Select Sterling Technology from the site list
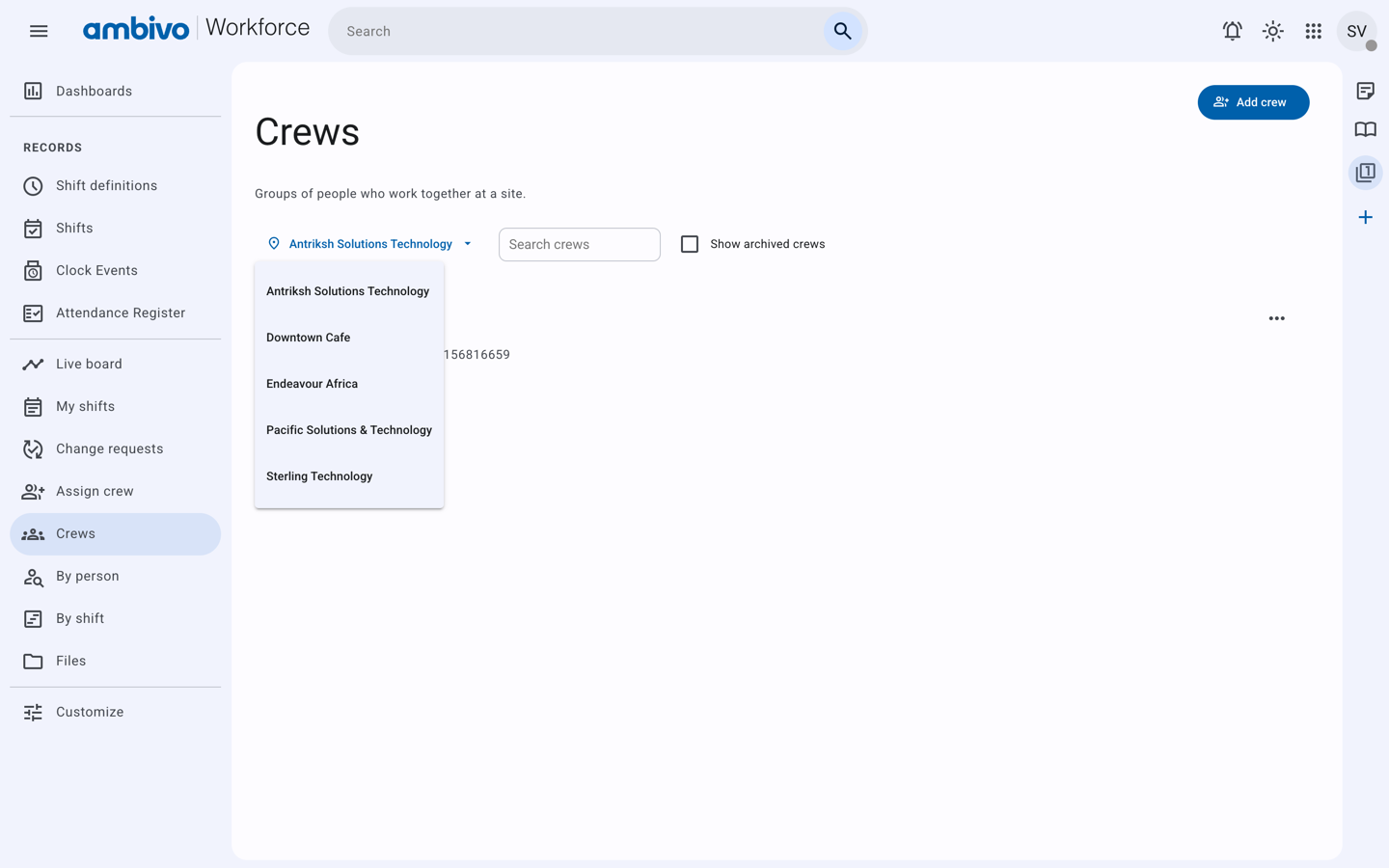The image size is (1389, 868). tap(349, 476)
